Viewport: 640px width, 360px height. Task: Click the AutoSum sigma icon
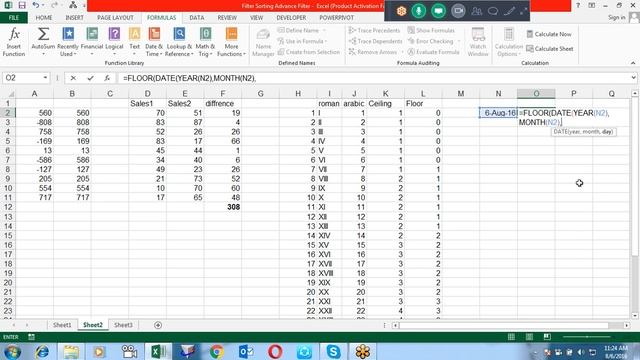tap(43, 34)
